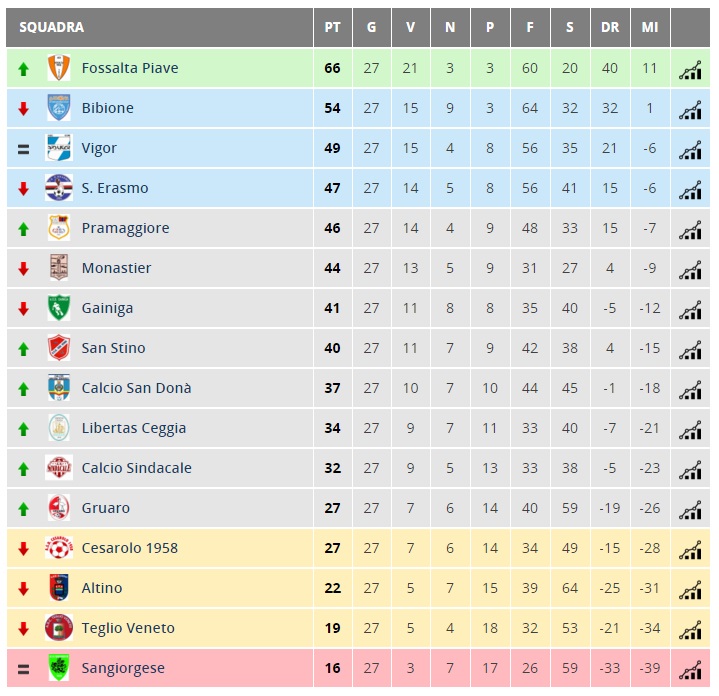The image size is (719, 696).
Task: Open the Libertas Ceggia team link
Action: click(x=134, y=428)
